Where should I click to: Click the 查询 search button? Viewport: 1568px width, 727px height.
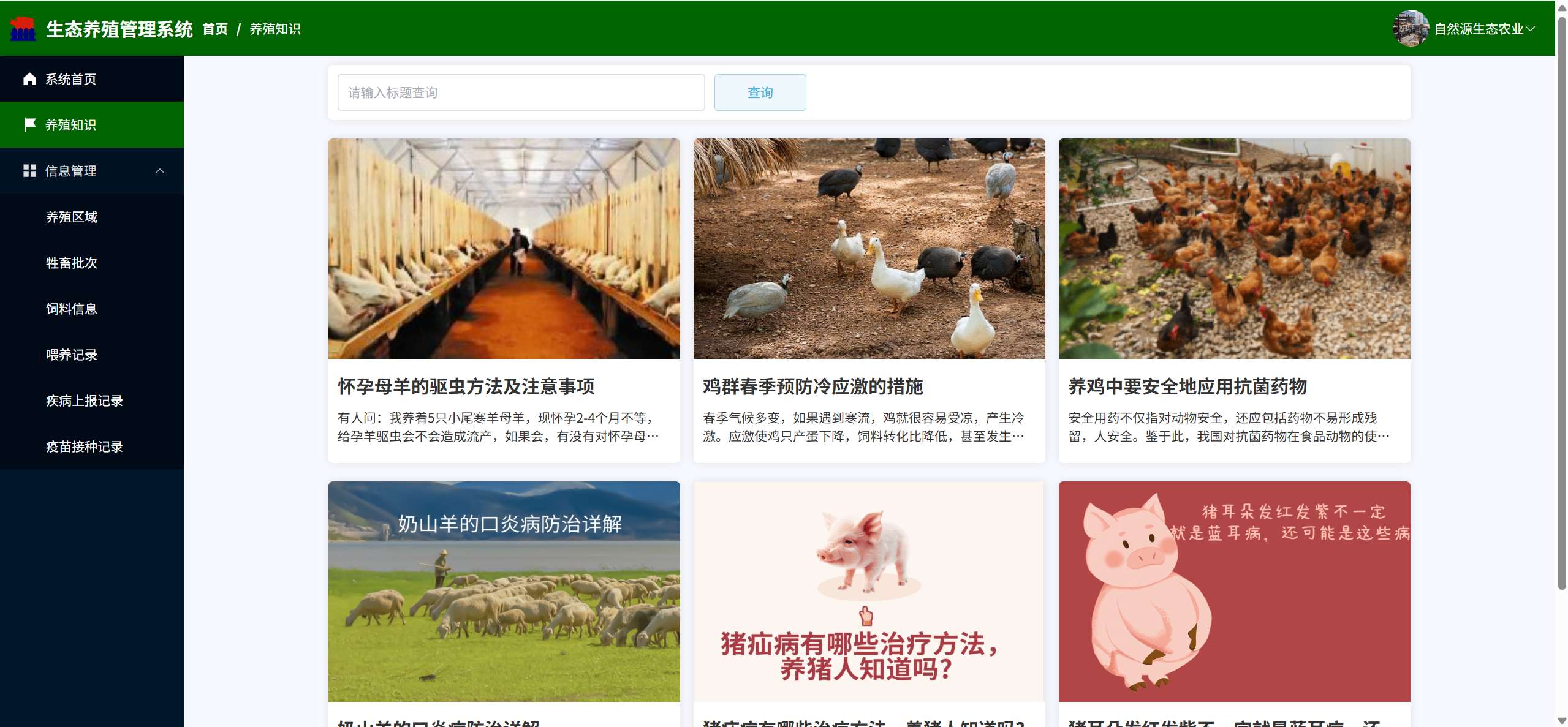760,92
